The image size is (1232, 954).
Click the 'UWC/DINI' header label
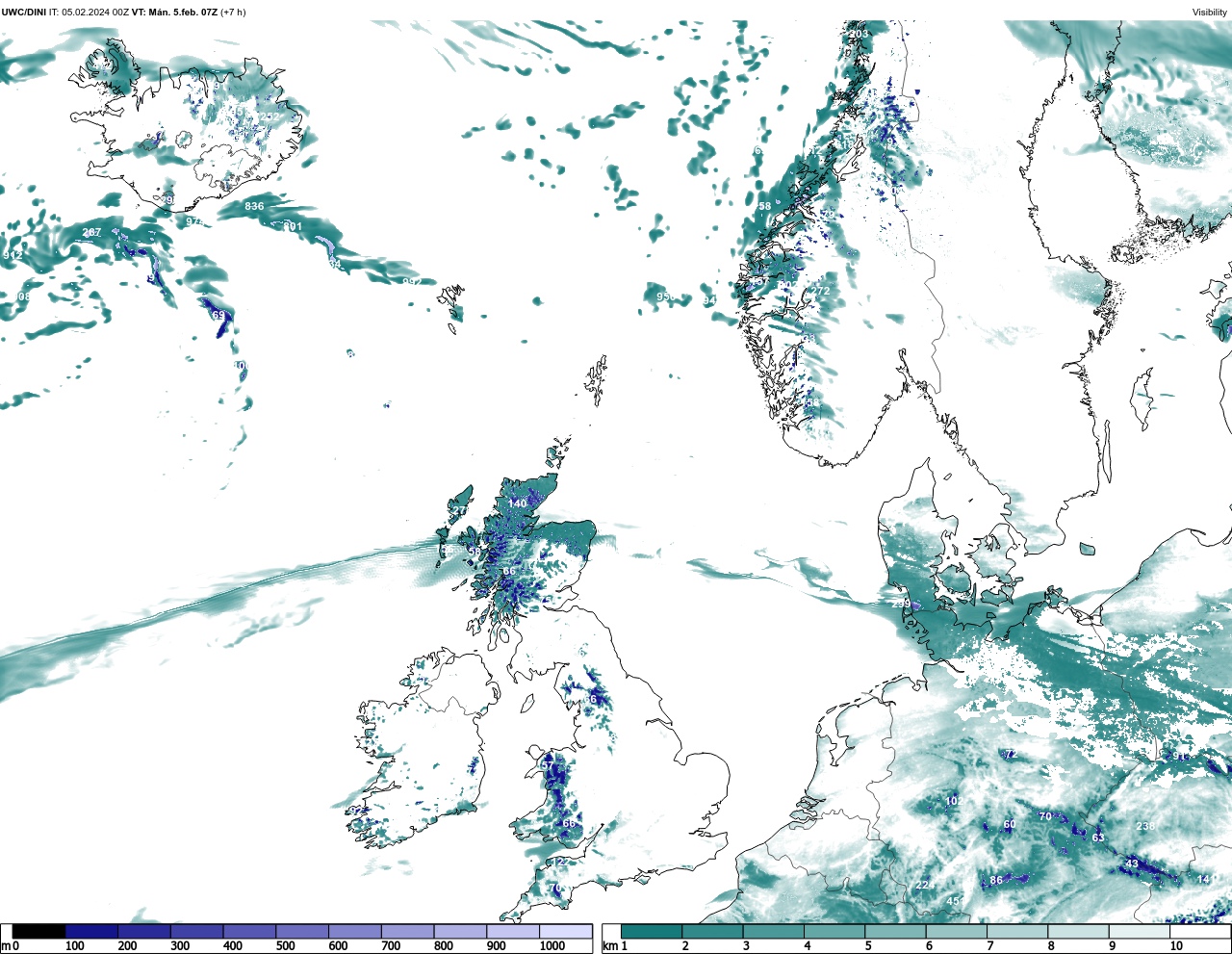point(23,12)
